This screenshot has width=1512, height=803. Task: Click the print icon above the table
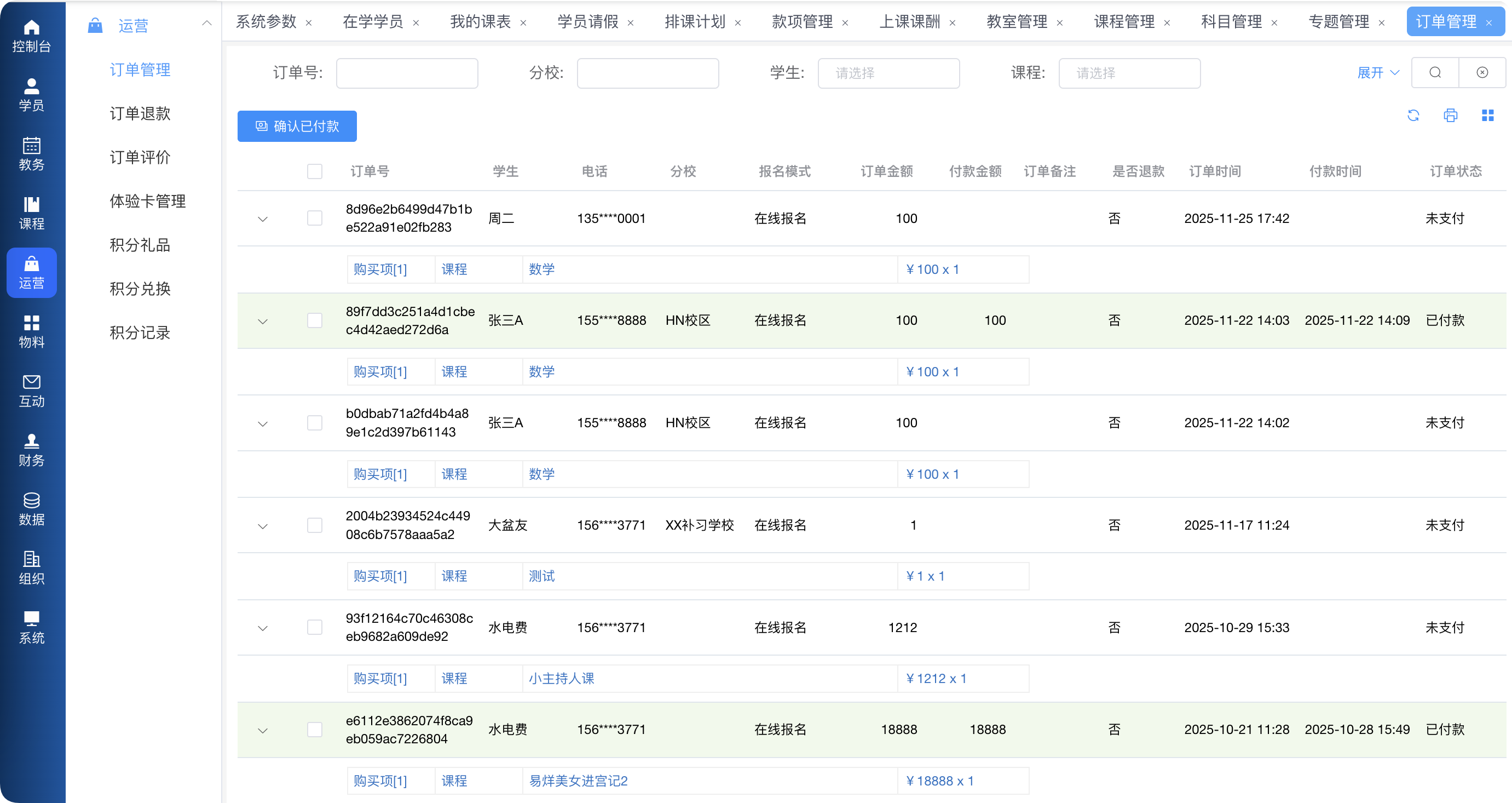point(1450,115)
